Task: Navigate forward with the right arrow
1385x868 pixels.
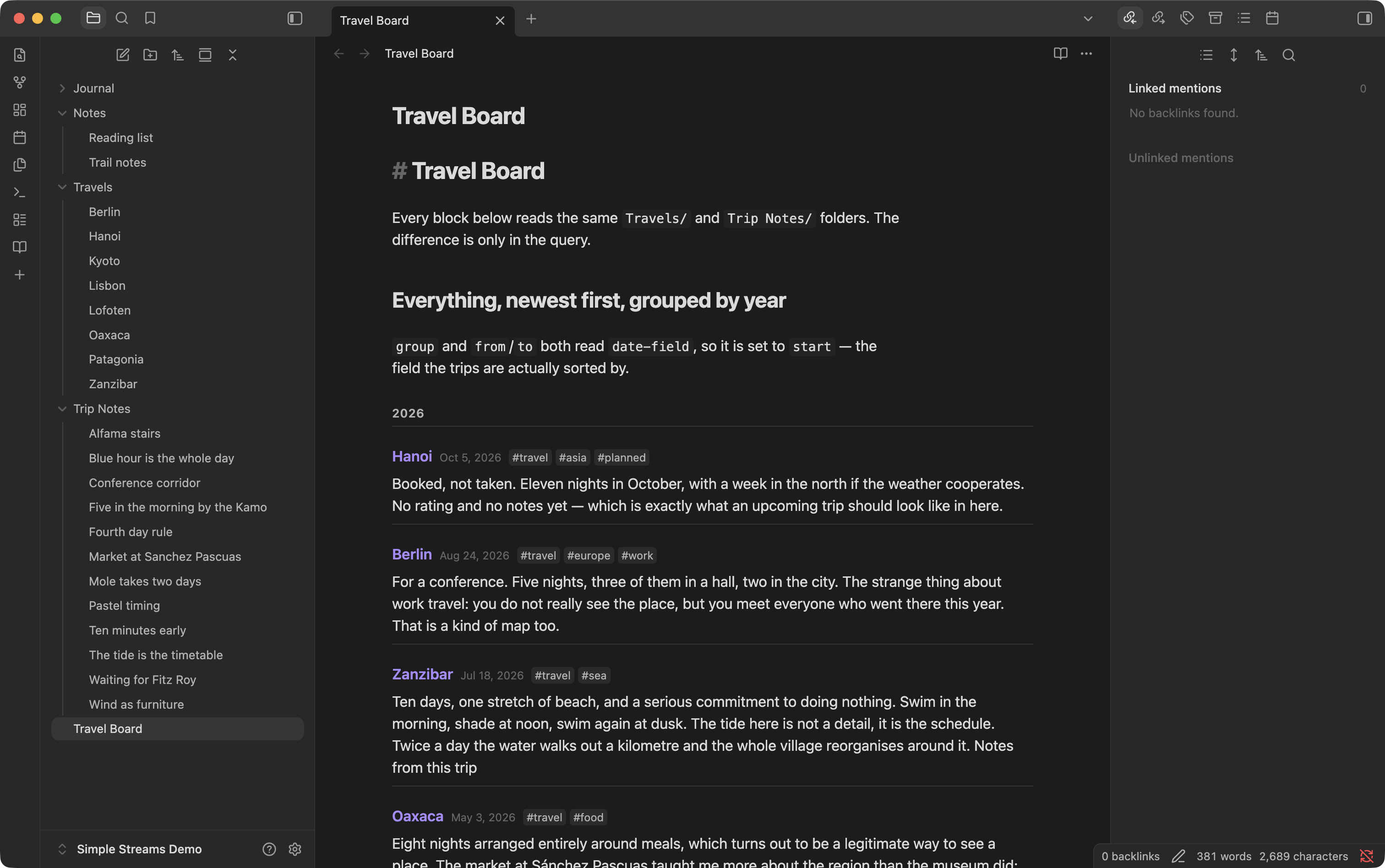Action: (x=365, y=54)
